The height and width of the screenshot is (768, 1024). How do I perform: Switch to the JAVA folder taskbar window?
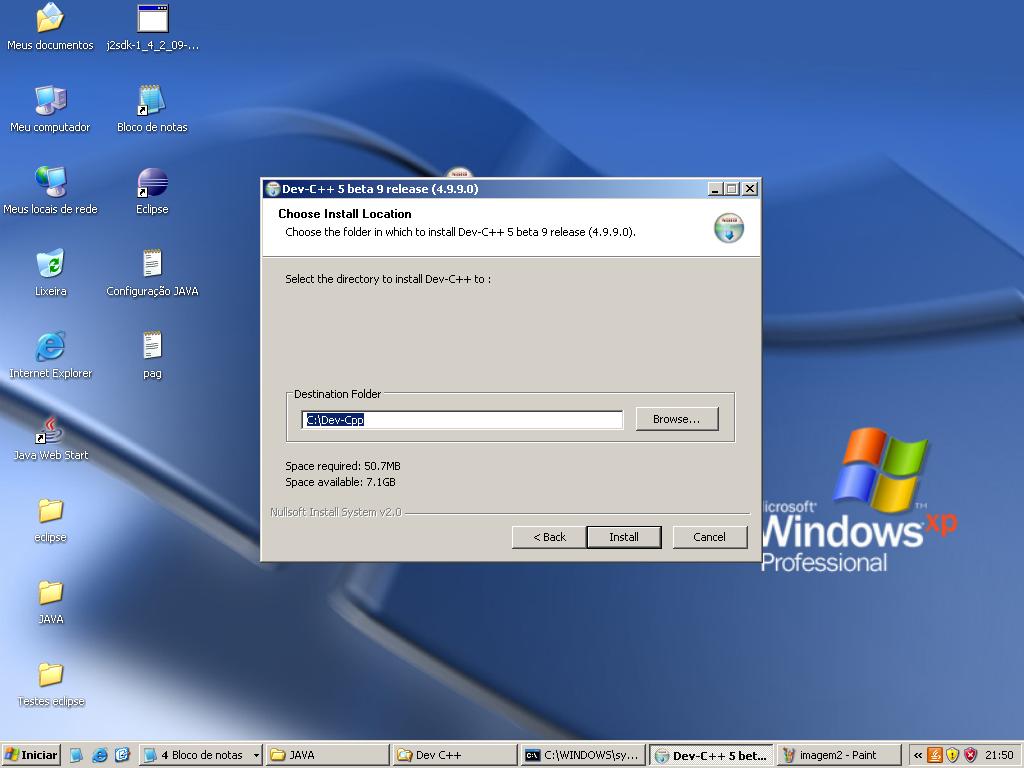[x=327, y=755]
